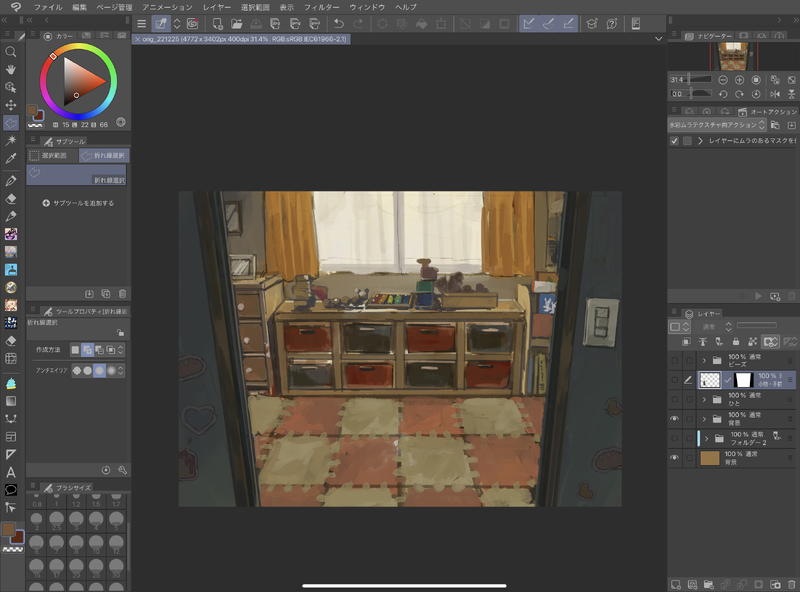
Task: Expand the auto action step arrow
Action: pyautogui.click(x=700, y=140)
